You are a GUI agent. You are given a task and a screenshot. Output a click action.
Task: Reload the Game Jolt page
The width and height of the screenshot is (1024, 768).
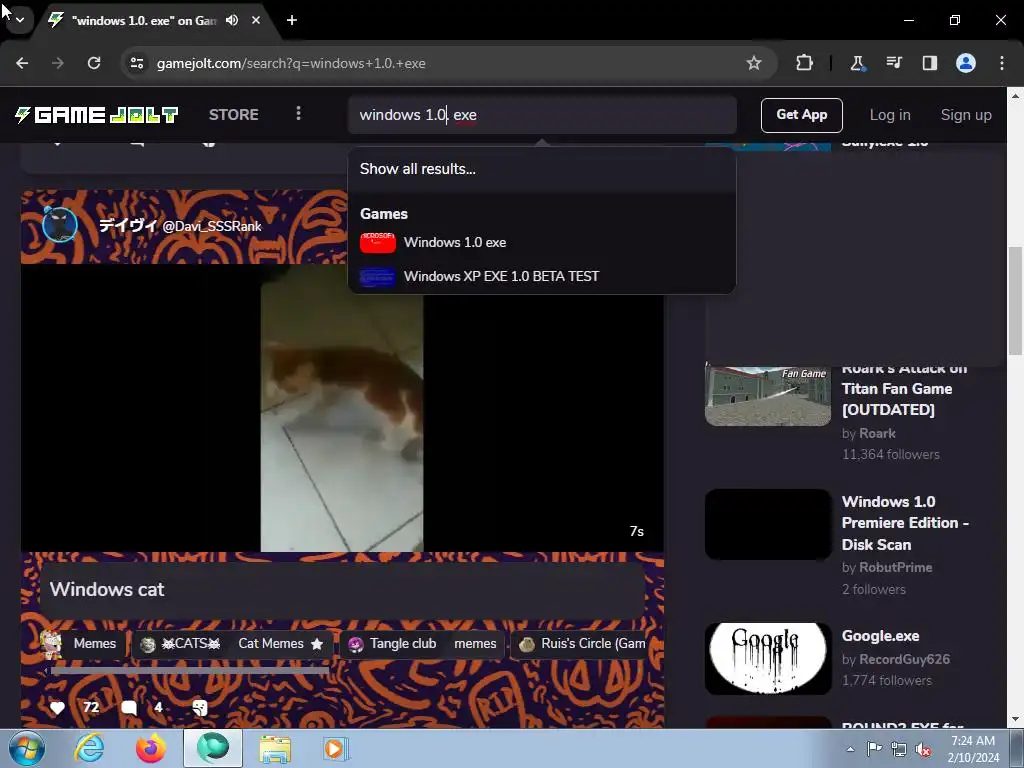click(x=94, y=63)
